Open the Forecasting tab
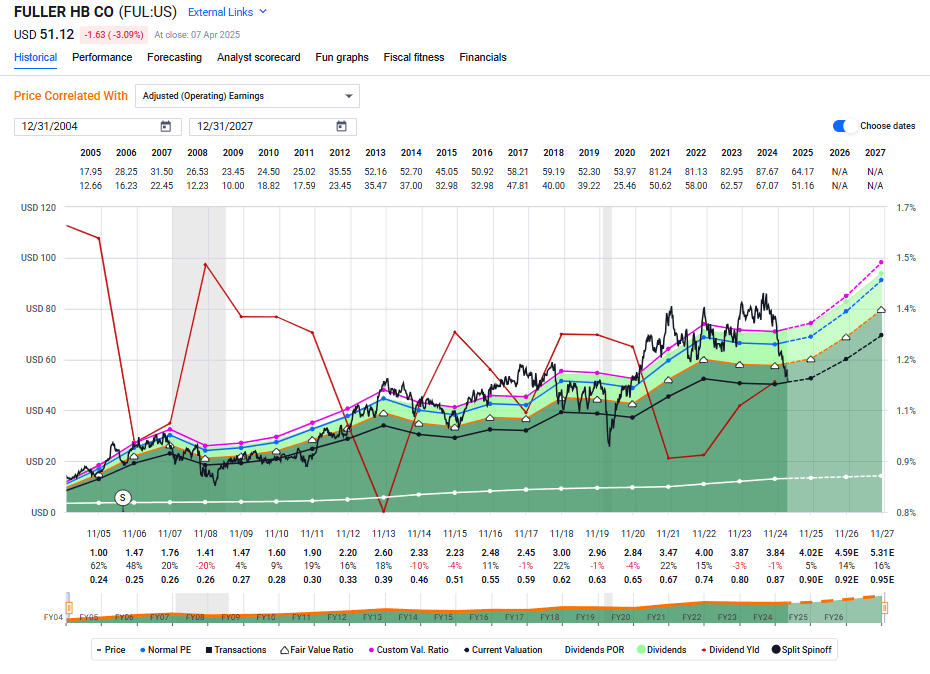Viewport: 930px width, 674px height. pos(174,57)
